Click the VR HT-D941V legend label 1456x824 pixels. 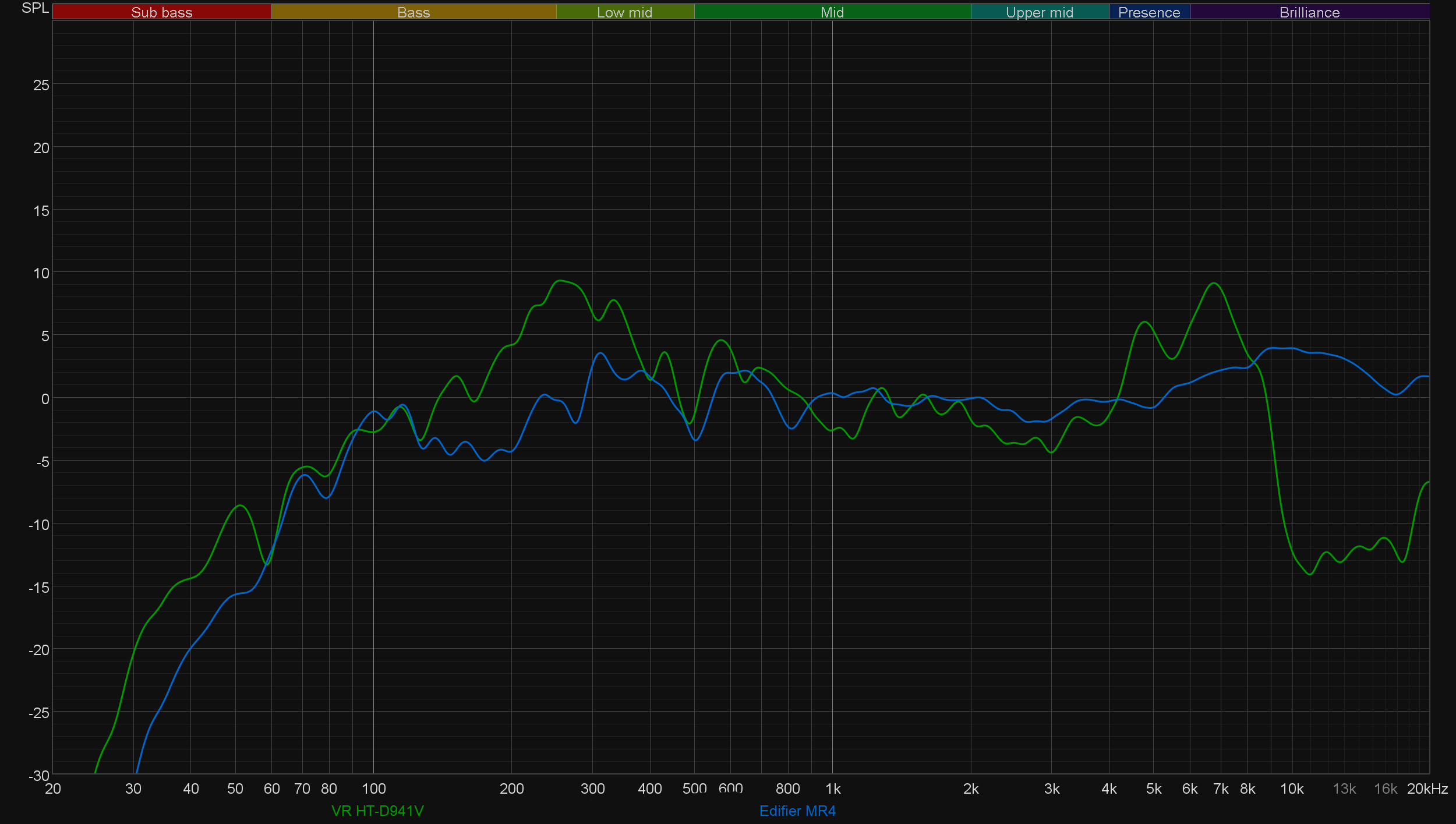coord(377,811)
